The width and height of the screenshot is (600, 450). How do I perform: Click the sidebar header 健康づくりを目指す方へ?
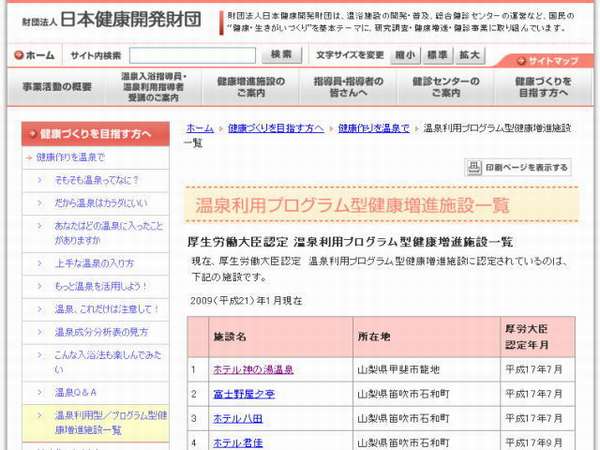tap(95, 134)
